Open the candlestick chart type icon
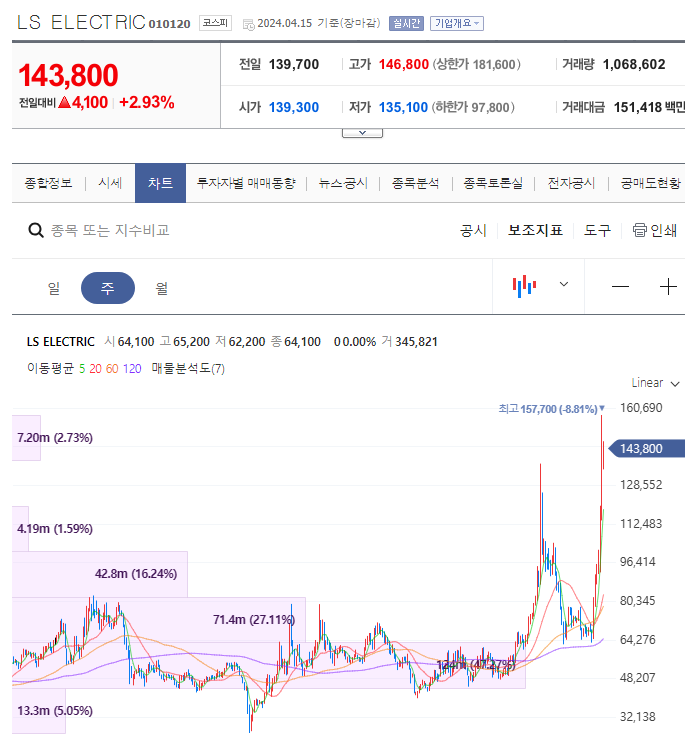The height and width of the screenshot is (734, 685). tap(524, 286)
